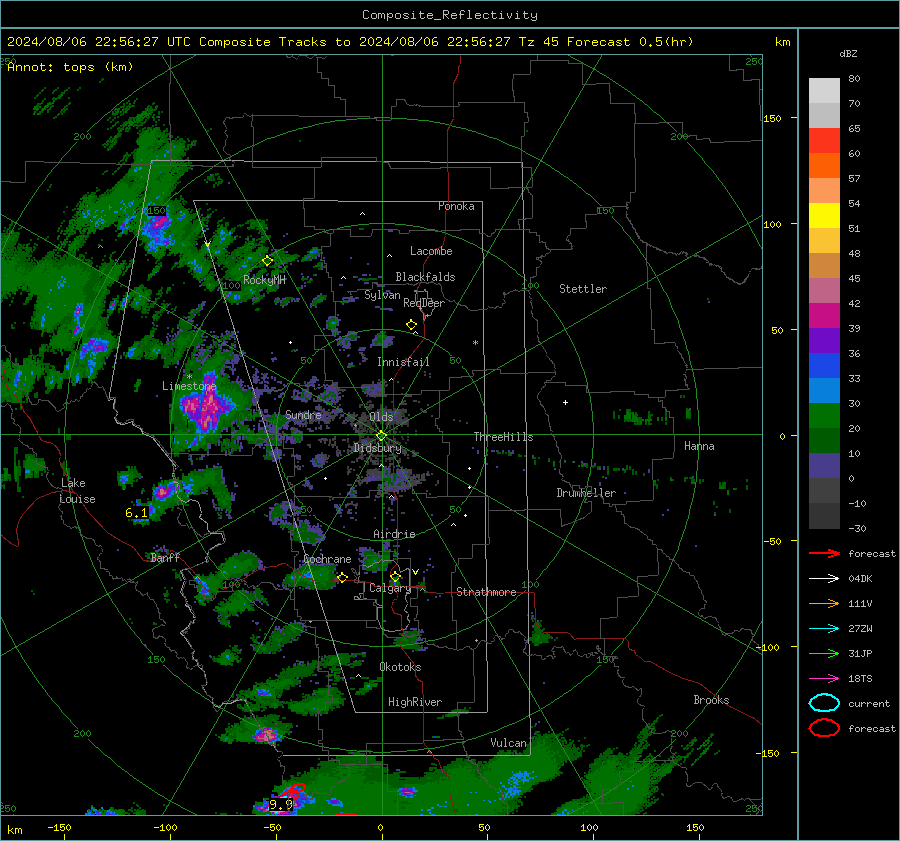Click the 'Strathmore' city label

click(486, 592)
